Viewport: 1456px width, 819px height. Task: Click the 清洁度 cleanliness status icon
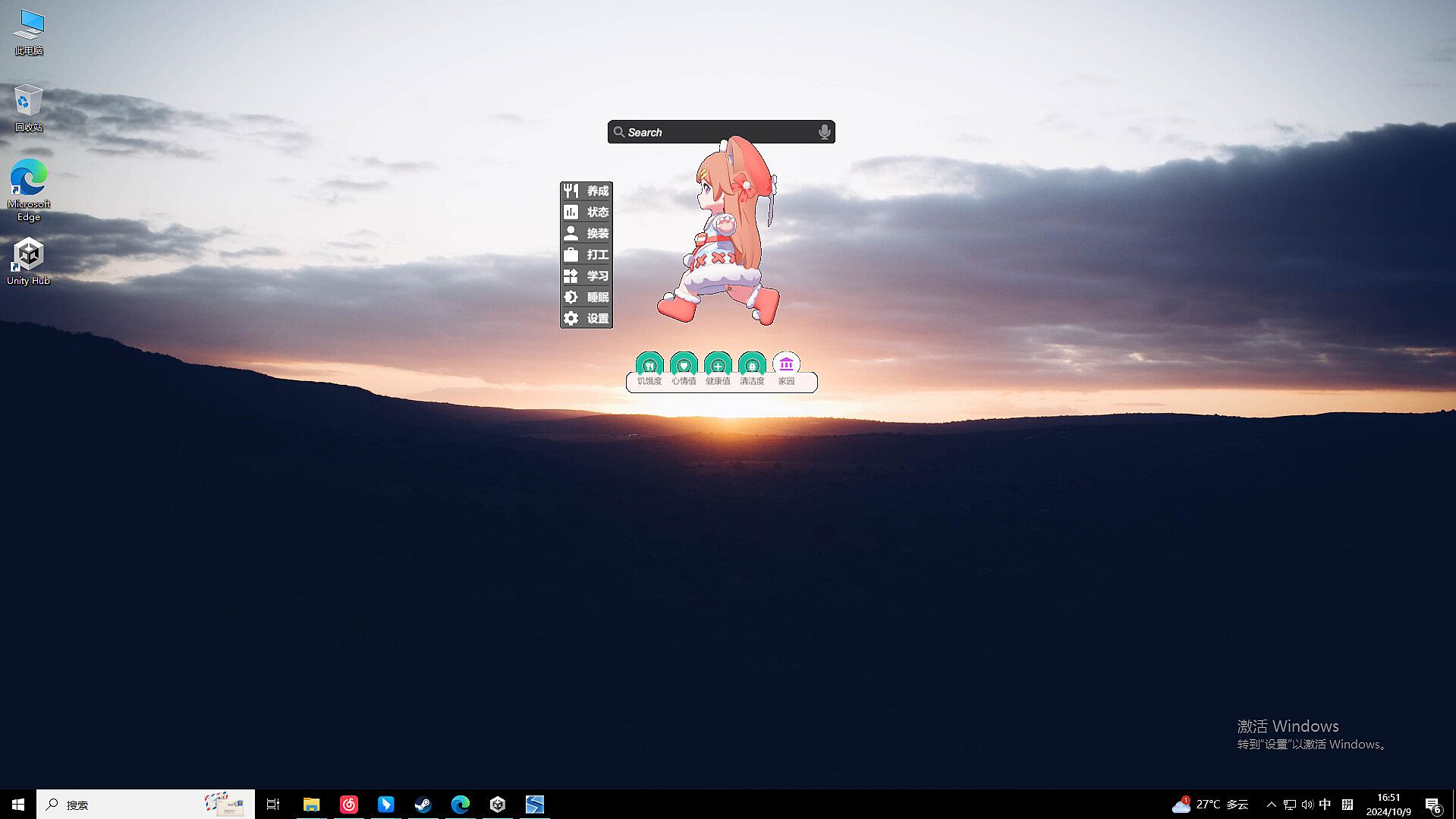pos(752,365)
